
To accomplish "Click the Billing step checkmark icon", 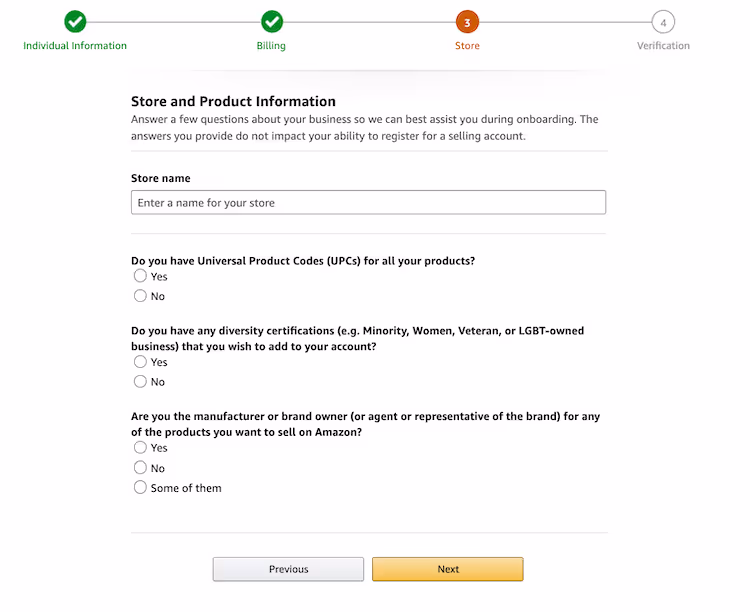I will (272, 22).
